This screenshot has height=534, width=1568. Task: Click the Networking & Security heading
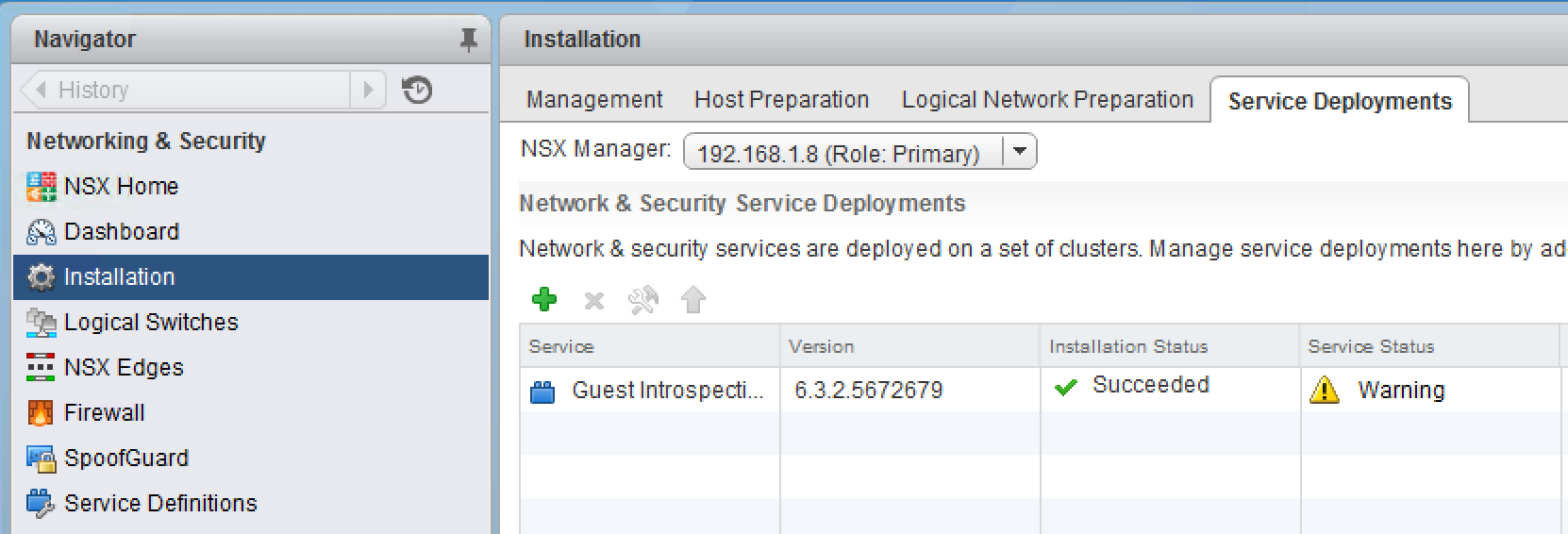point(146,142)
